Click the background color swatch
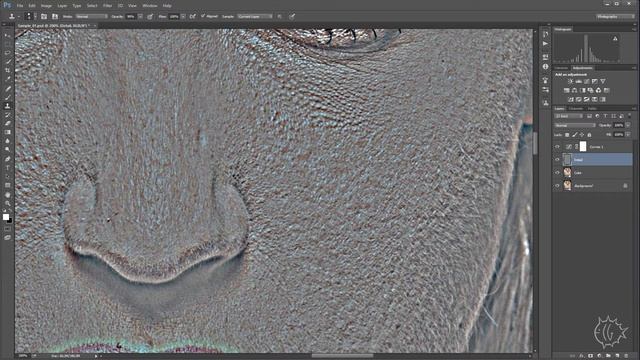This screenshot has width=640, height=360. click(9, 220)
